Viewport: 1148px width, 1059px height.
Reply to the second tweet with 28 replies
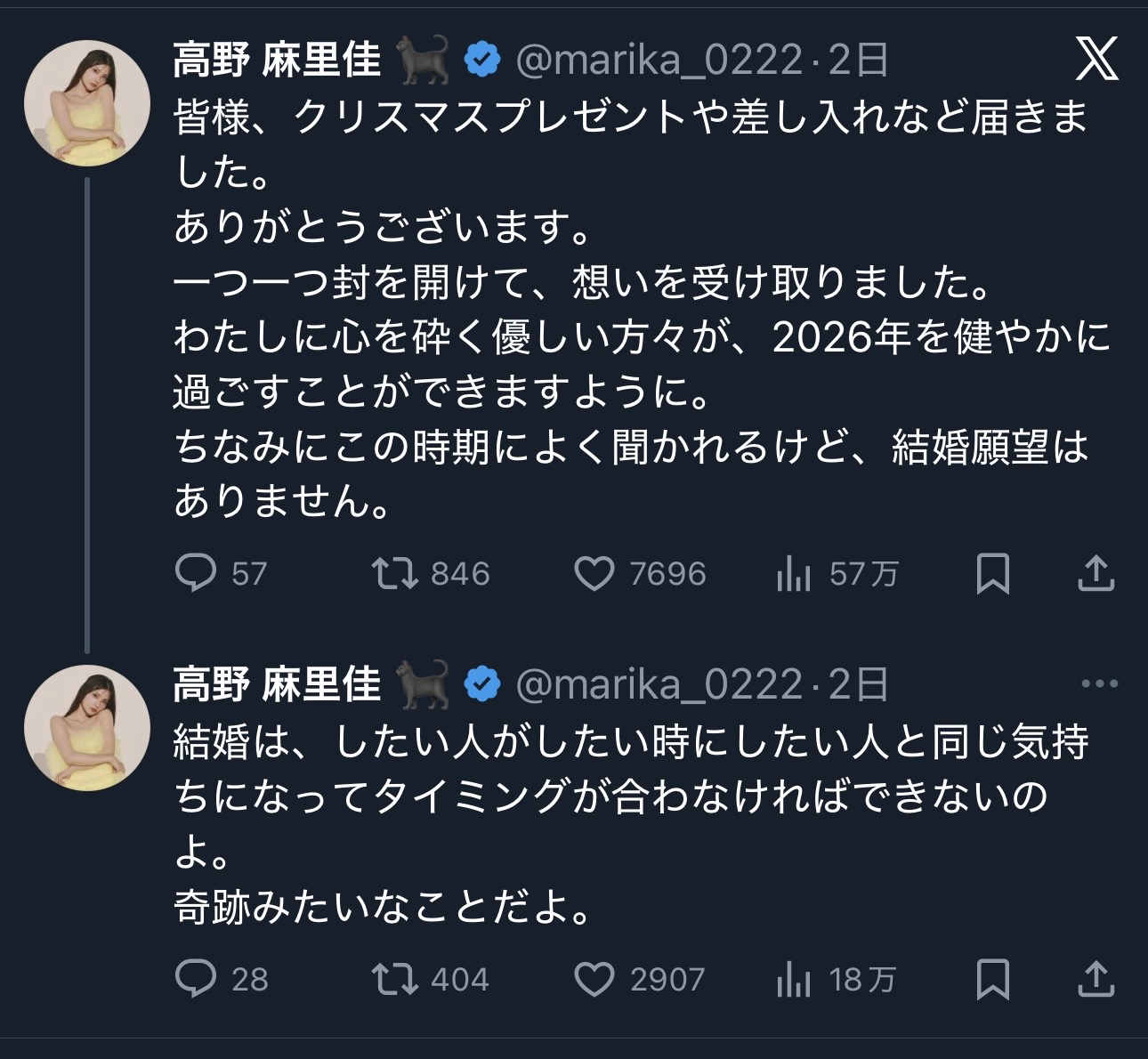coord(196,979)
